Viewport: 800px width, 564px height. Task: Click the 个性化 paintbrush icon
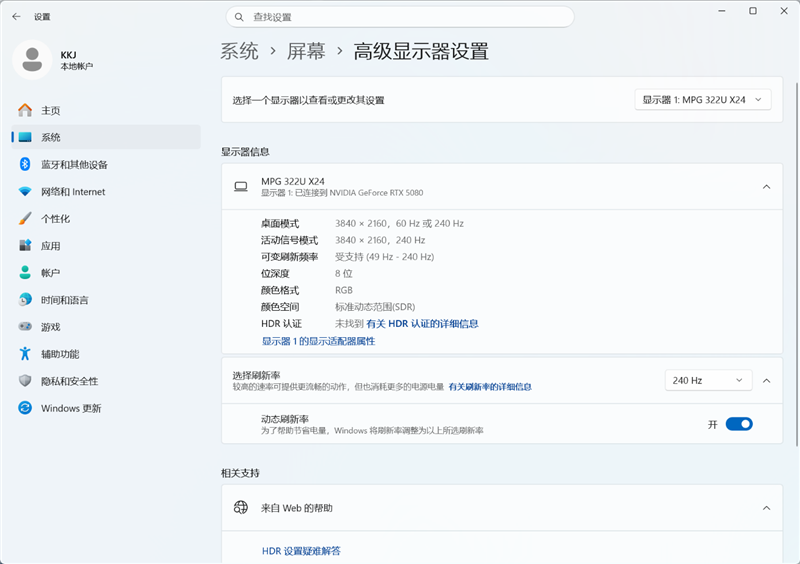pyautogui.click(x=25, y=218)
